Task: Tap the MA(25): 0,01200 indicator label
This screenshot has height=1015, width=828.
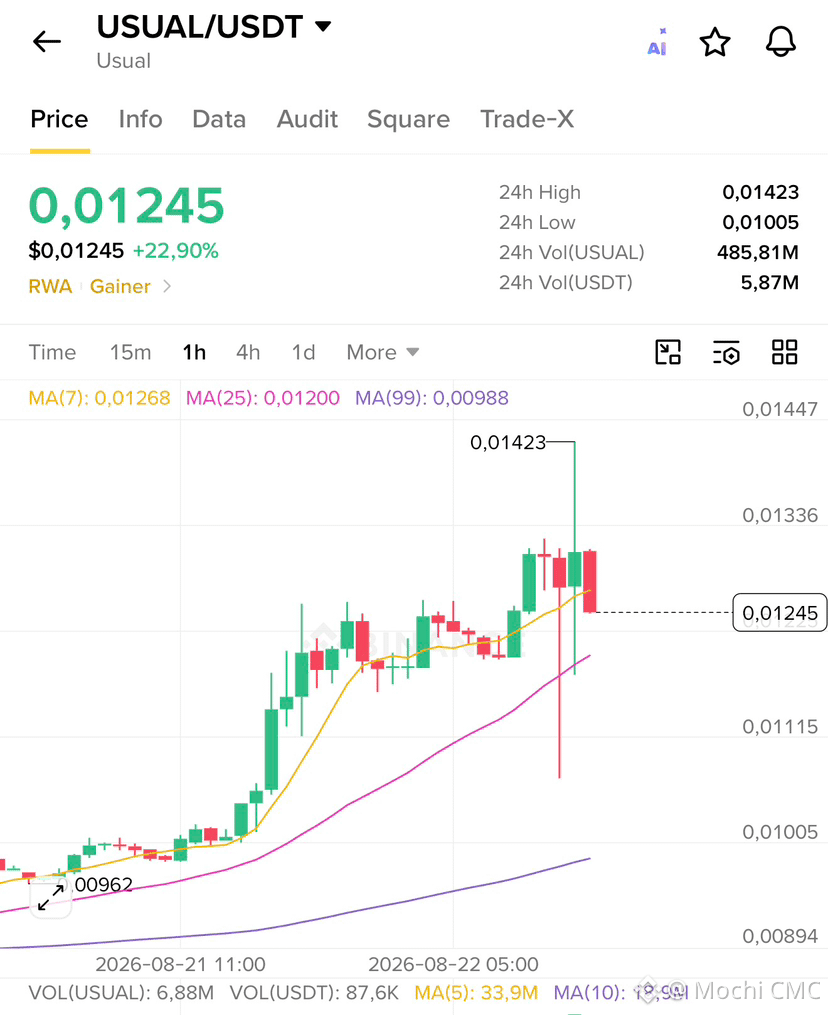Action: 262,397
